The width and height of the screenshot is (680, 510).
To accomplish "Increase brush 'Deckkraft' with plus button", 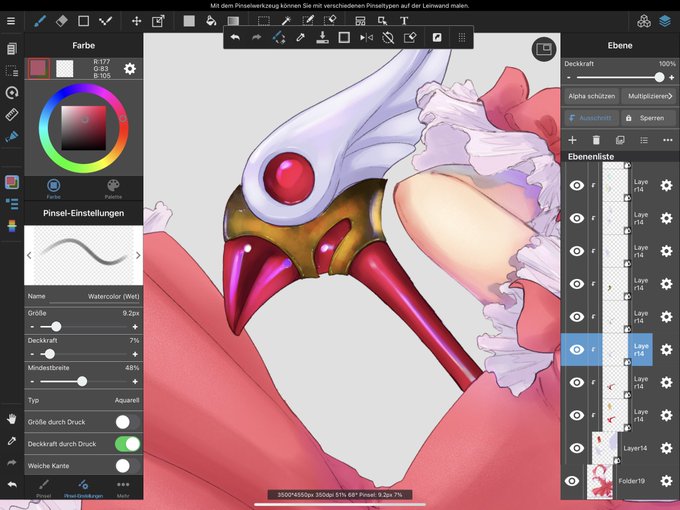I will point(135,354).
